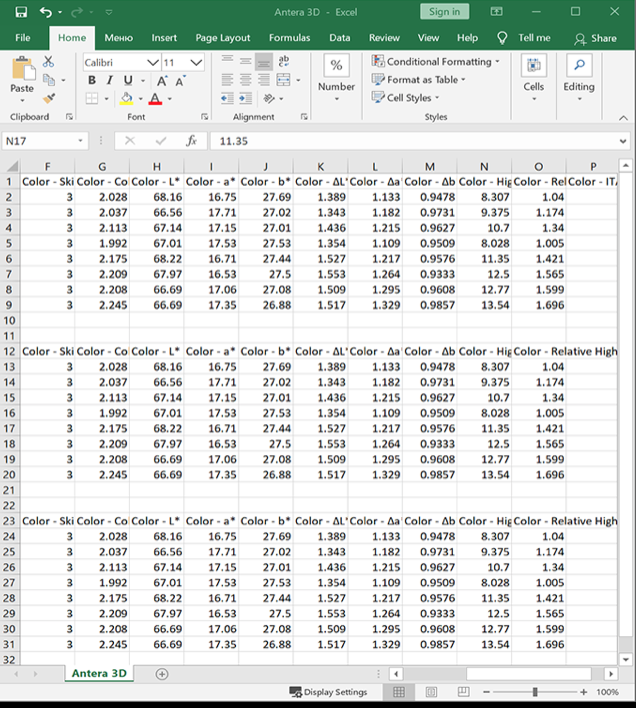Image resolution: width=636 pixels, height=708 pixels.
Task: Toggle Top Align icon
Action: (227, 61)
